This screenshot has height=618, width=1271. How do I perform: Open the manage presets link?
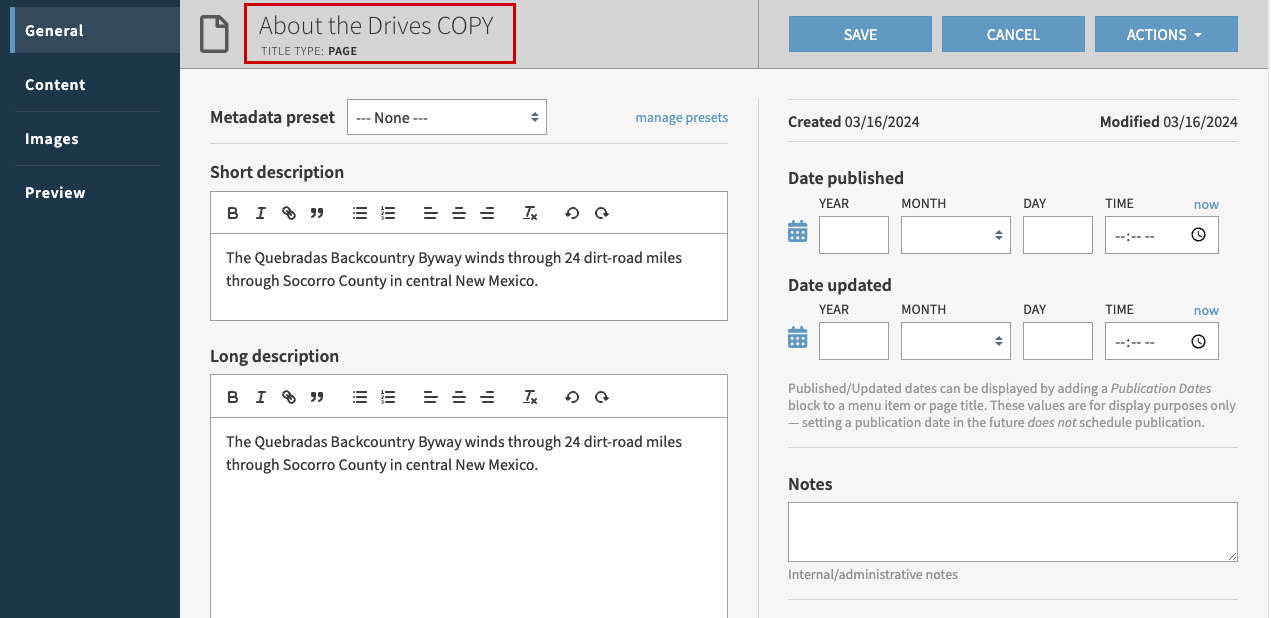coord(681,117)
